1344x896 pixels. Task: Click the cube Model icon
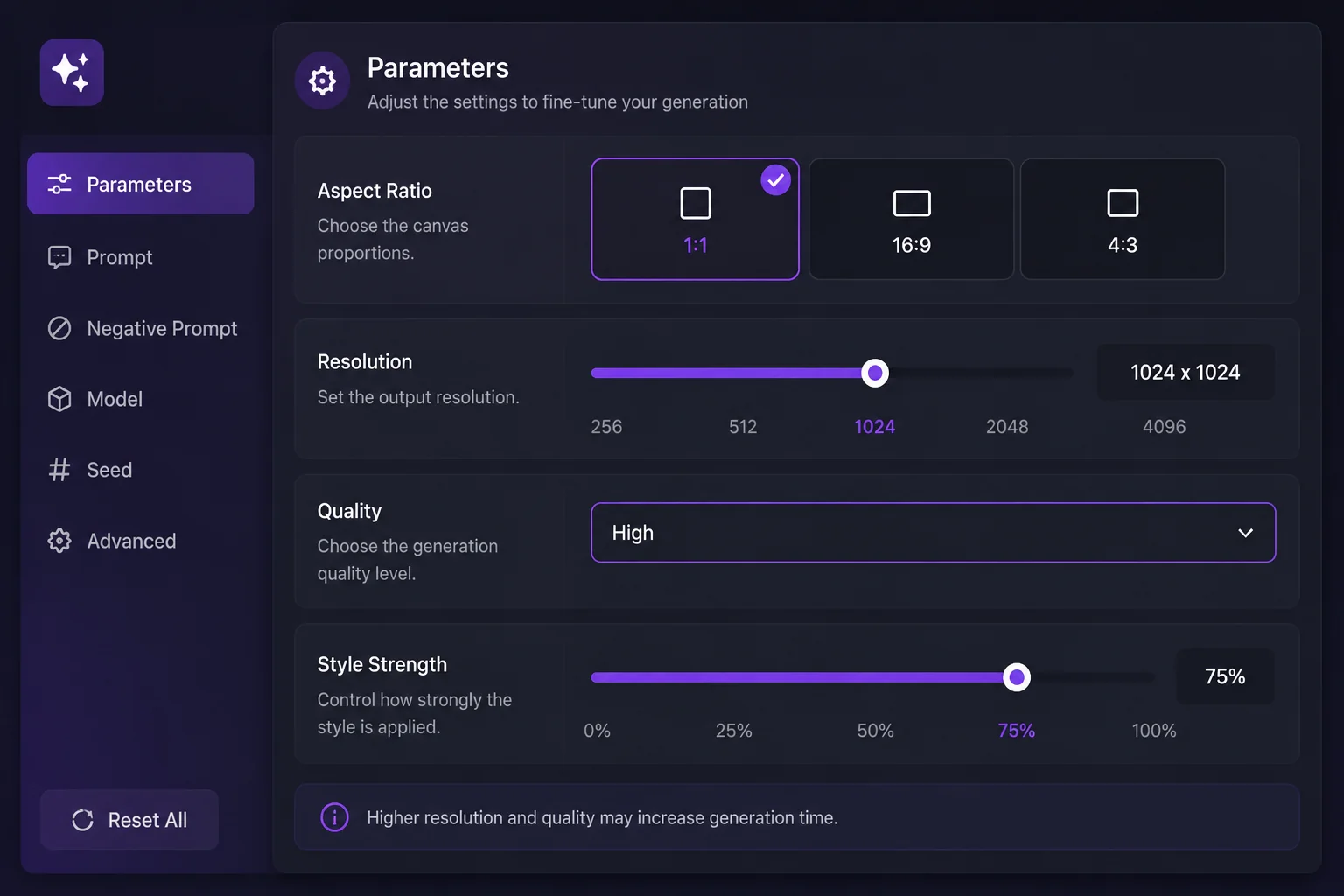[x=59, y=399]
